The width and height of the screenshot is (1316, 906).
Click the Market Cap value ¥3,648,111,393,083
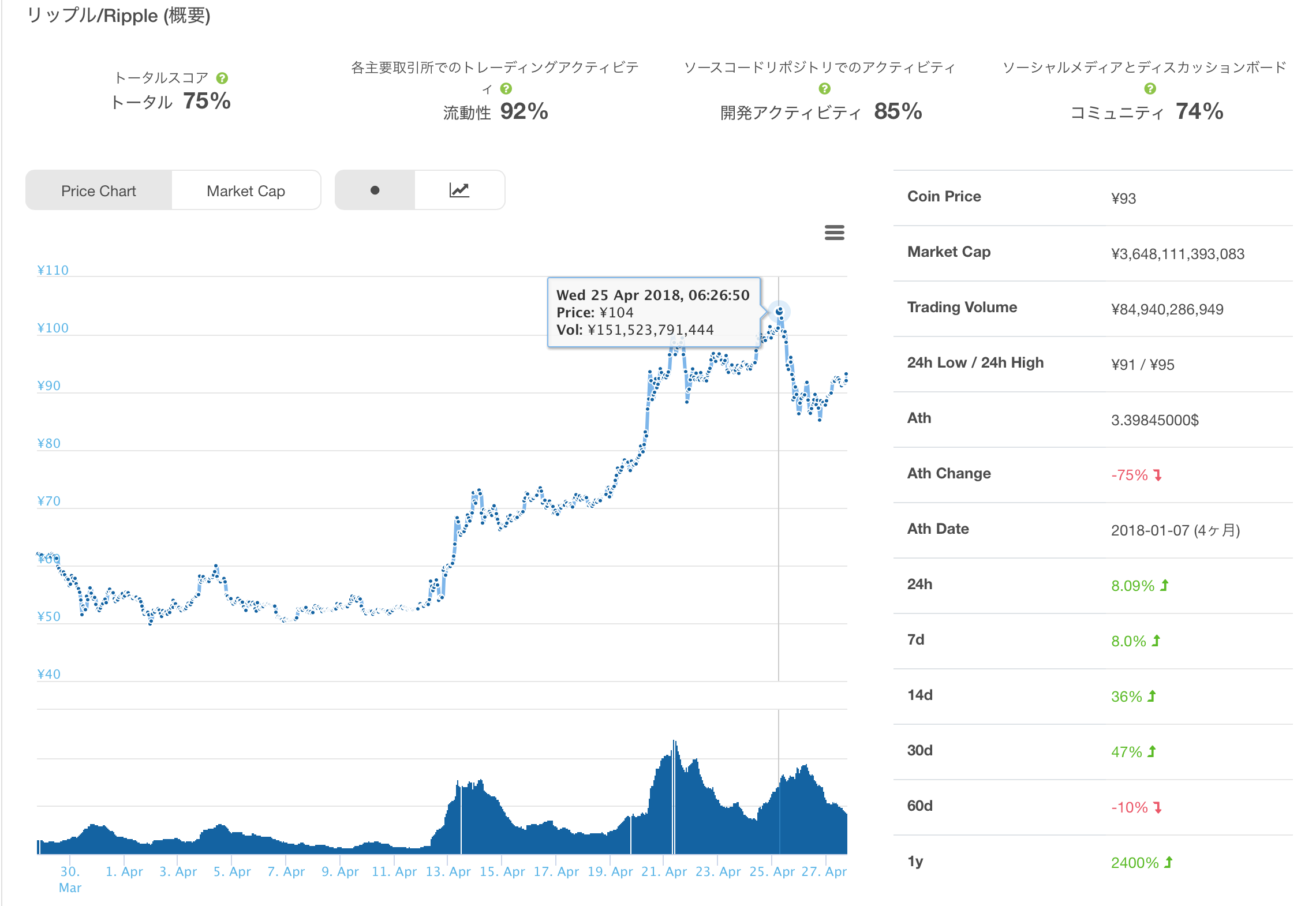pos(1177,254)
